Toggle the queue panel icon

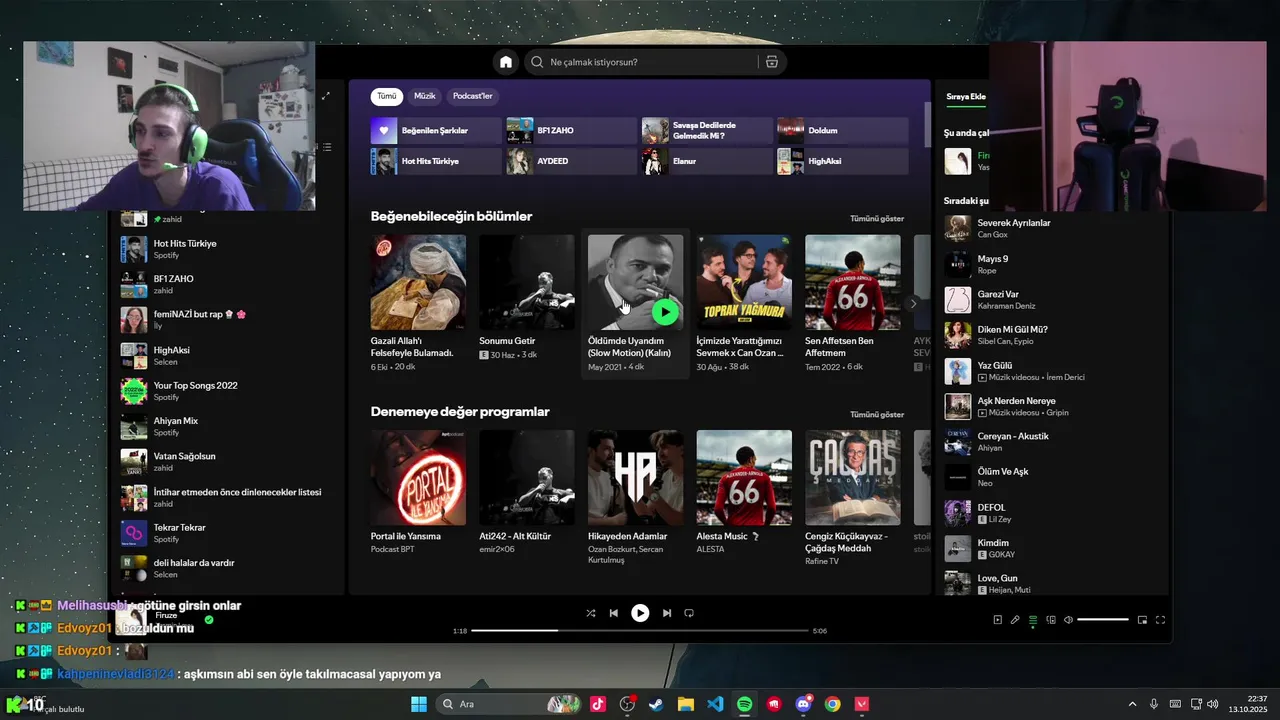tap(1033, 620)
